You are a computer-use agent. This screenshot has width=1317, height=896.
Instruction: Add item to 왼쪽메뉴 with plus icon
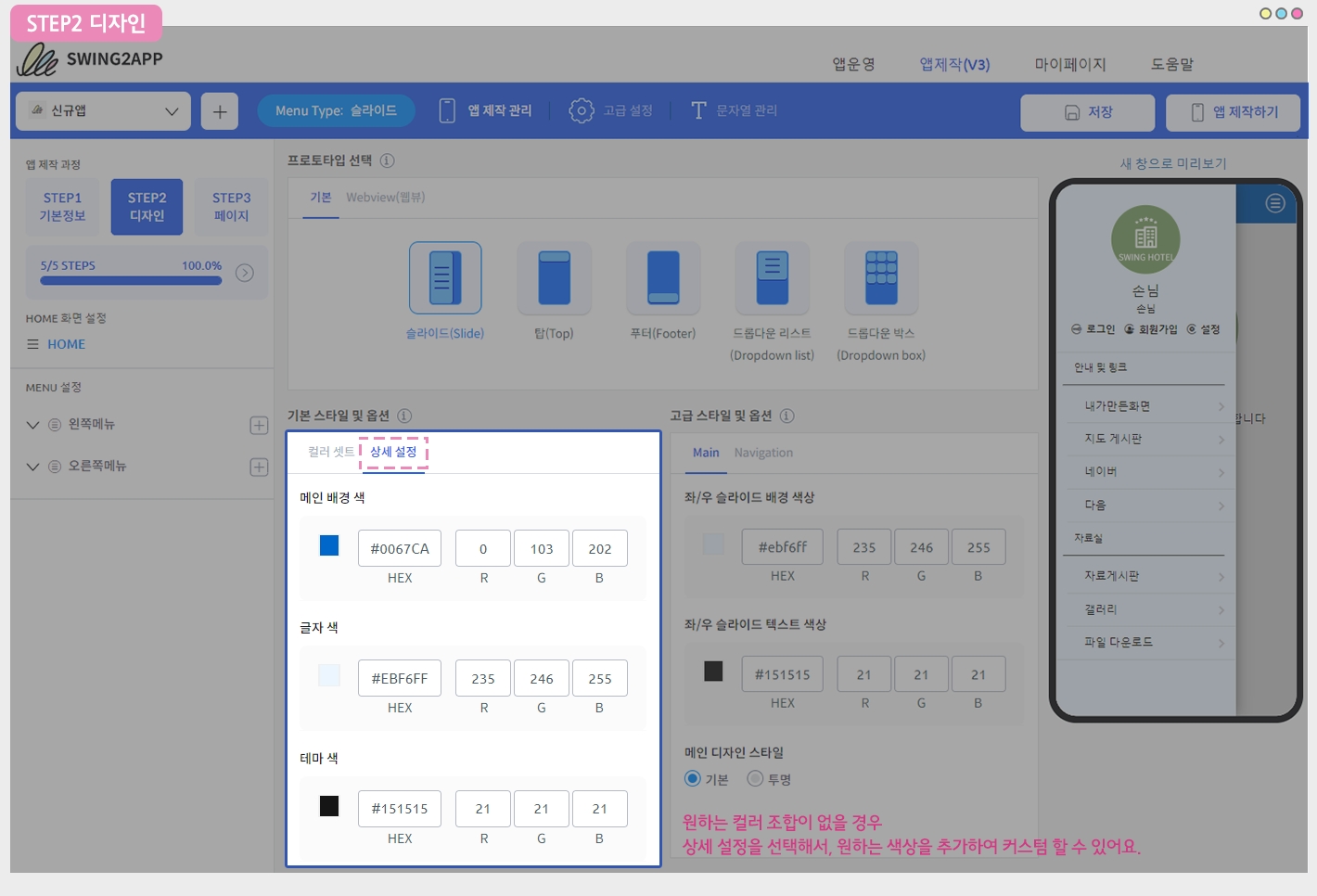(x=259, y=425)
